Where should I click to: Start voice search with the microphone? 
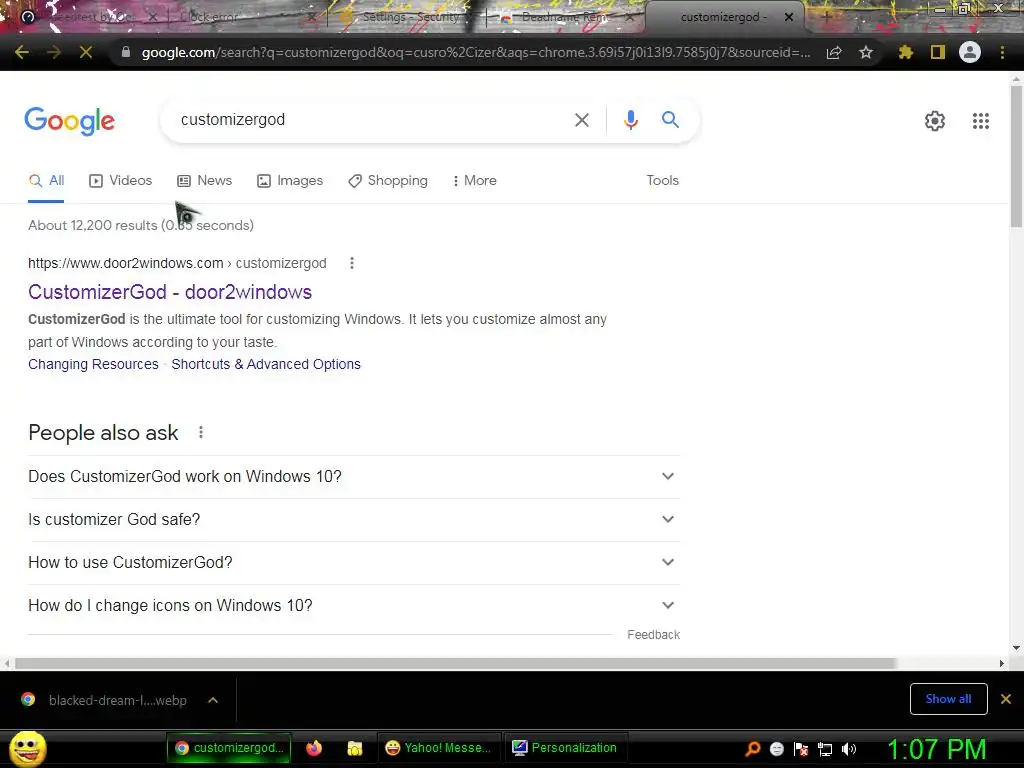[631, 120]
